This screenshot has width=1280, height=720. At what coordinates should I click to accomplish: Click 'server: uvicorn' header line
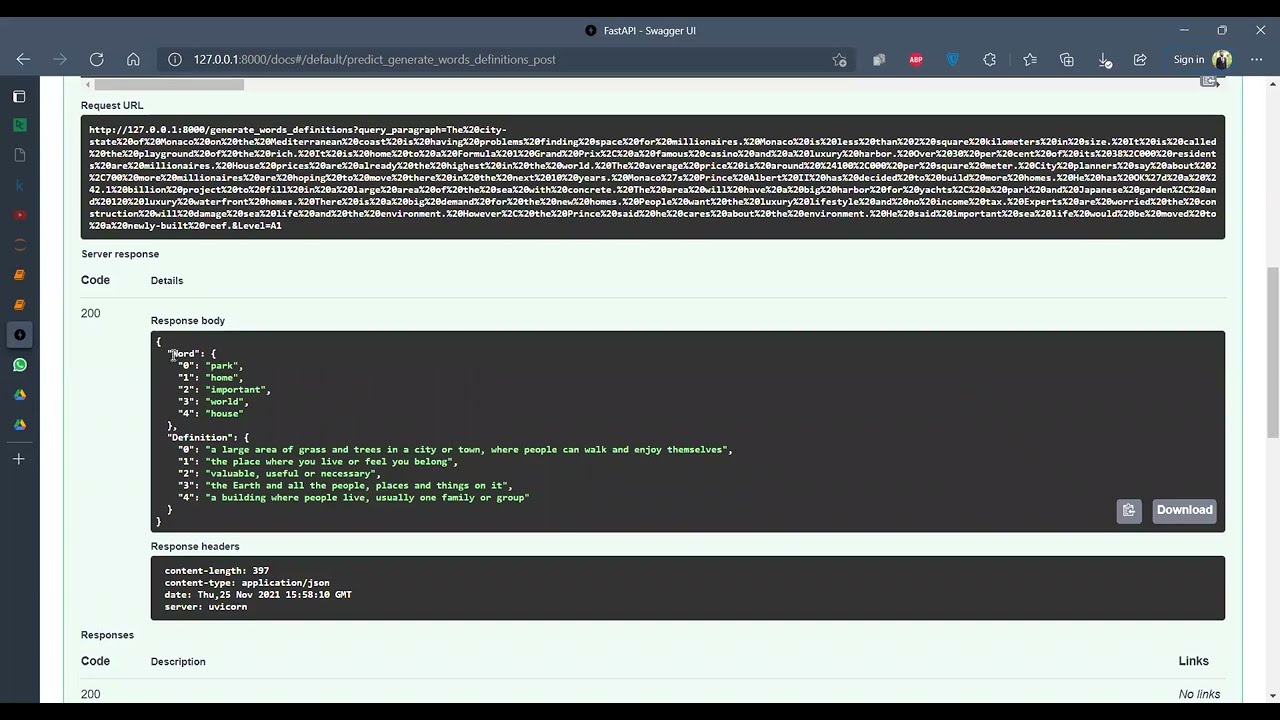206,607
